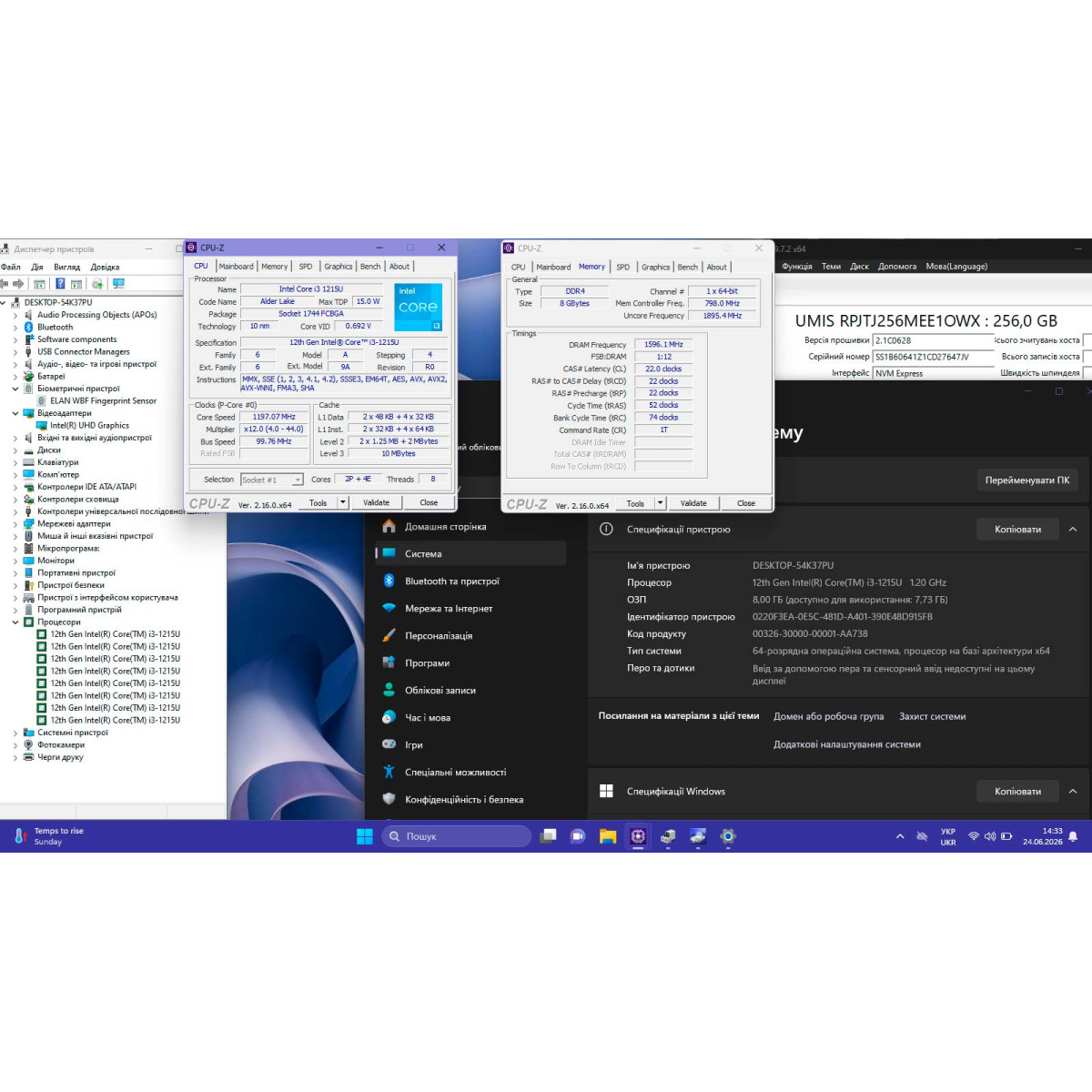1092x1092 pixels.
Task: Open the Settings gear on the taskbar
Action: point(728,836)
